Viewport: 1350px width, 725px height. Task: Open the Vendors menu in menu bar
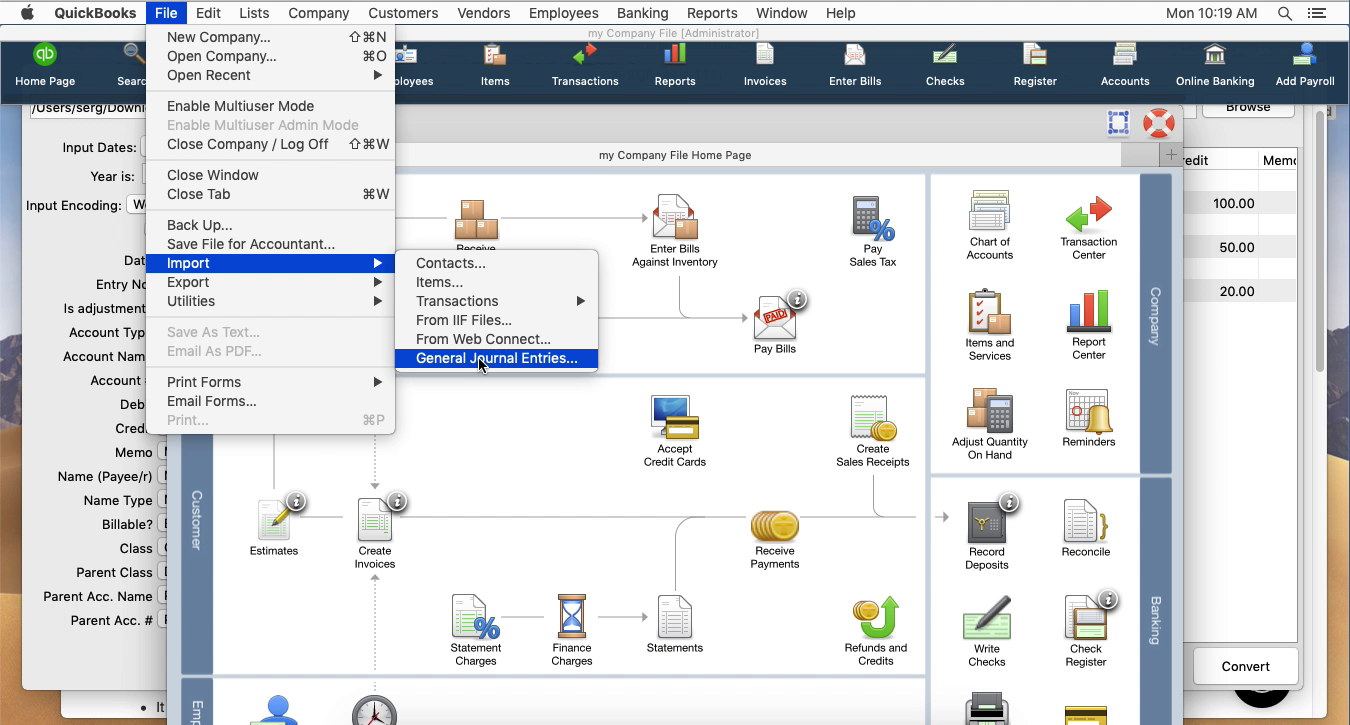click(x=483, y=13)
